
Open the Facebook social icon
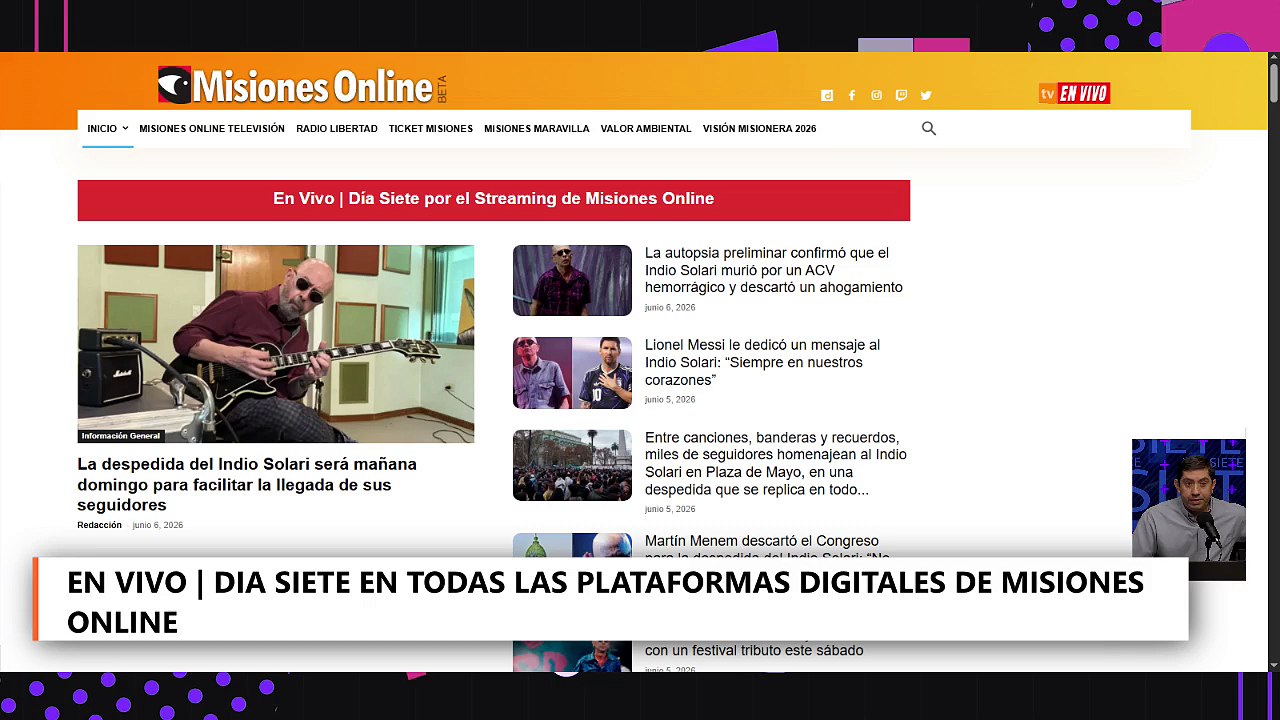point(852,96)
